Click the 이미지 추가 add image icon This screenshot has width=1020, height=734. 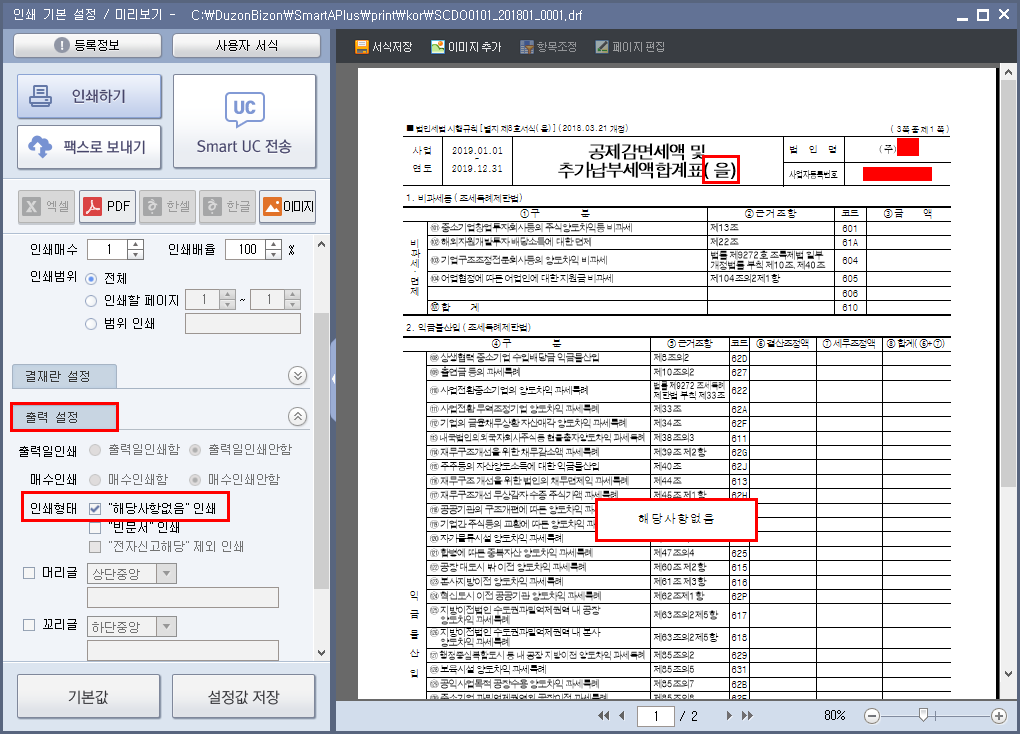438,47
